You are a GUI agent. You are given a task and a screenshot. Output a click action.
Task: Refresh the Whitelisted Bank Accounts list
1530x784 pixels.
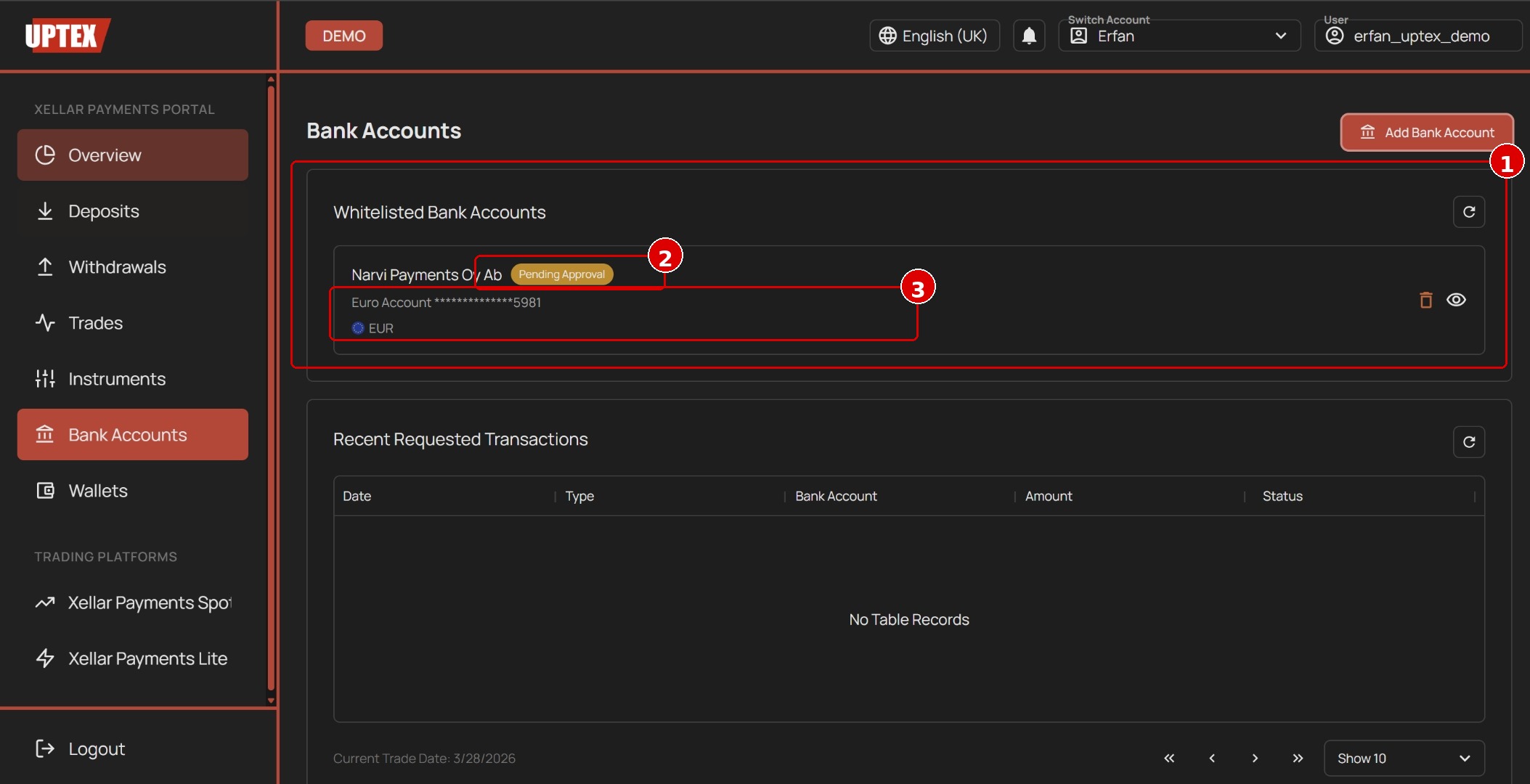tap(1468, 212)
